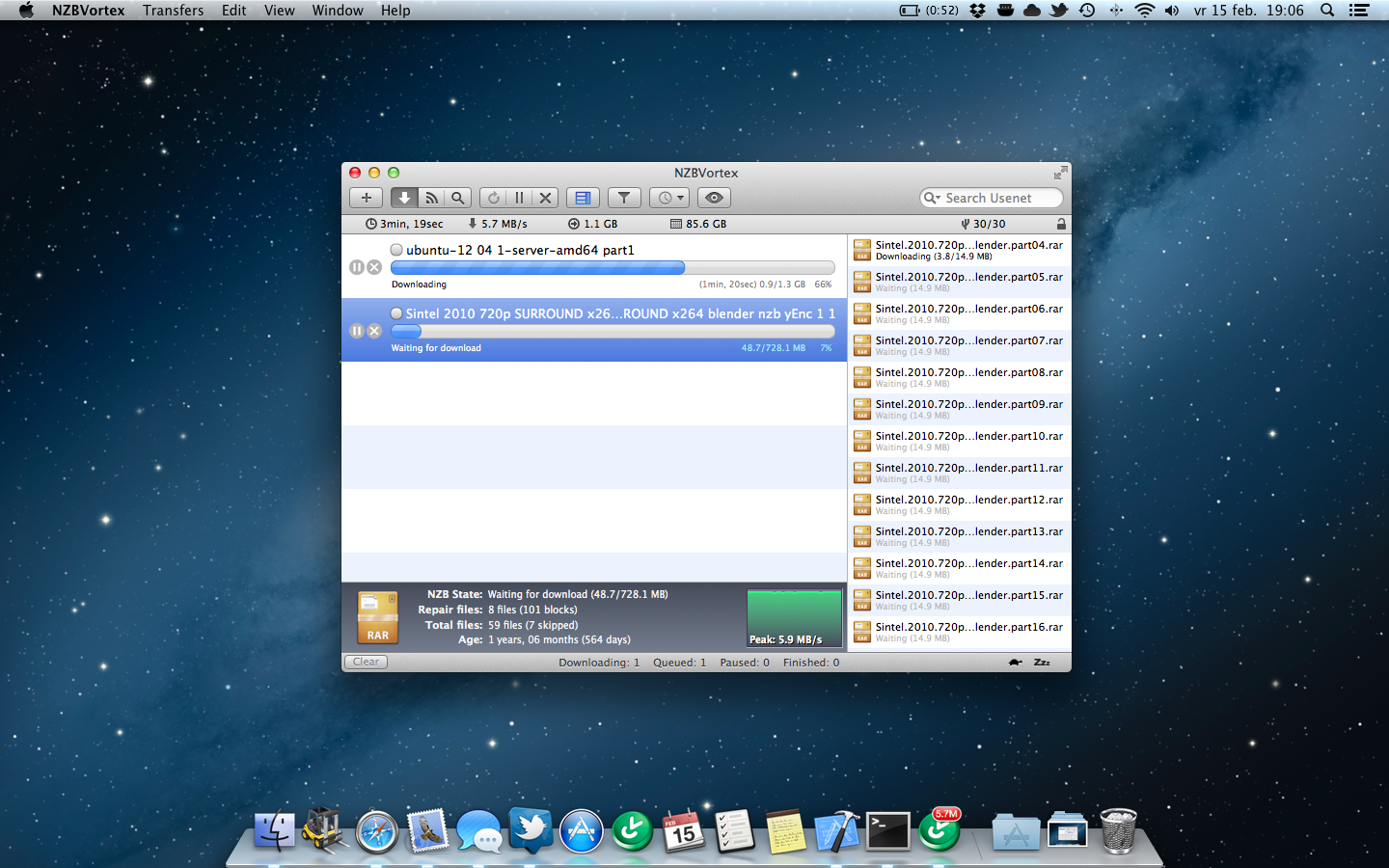Screen dimensions: 1389x868
Task: Open Terminal from the Dock
Action: click(x=887, y=831)
